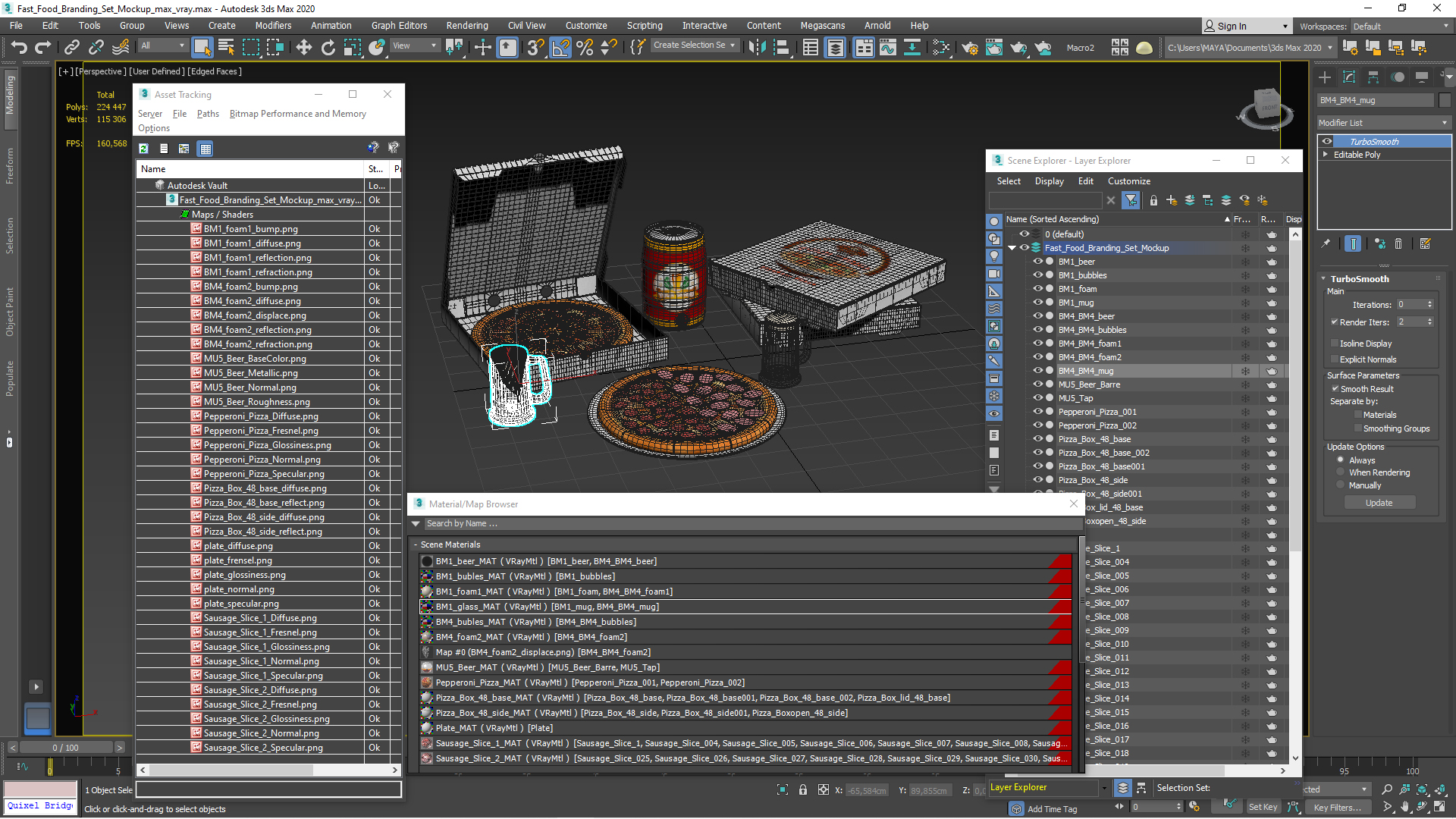The image size is (1456, 819).
Task: Open the Create Selection Set dropdown
Action: 694,45
